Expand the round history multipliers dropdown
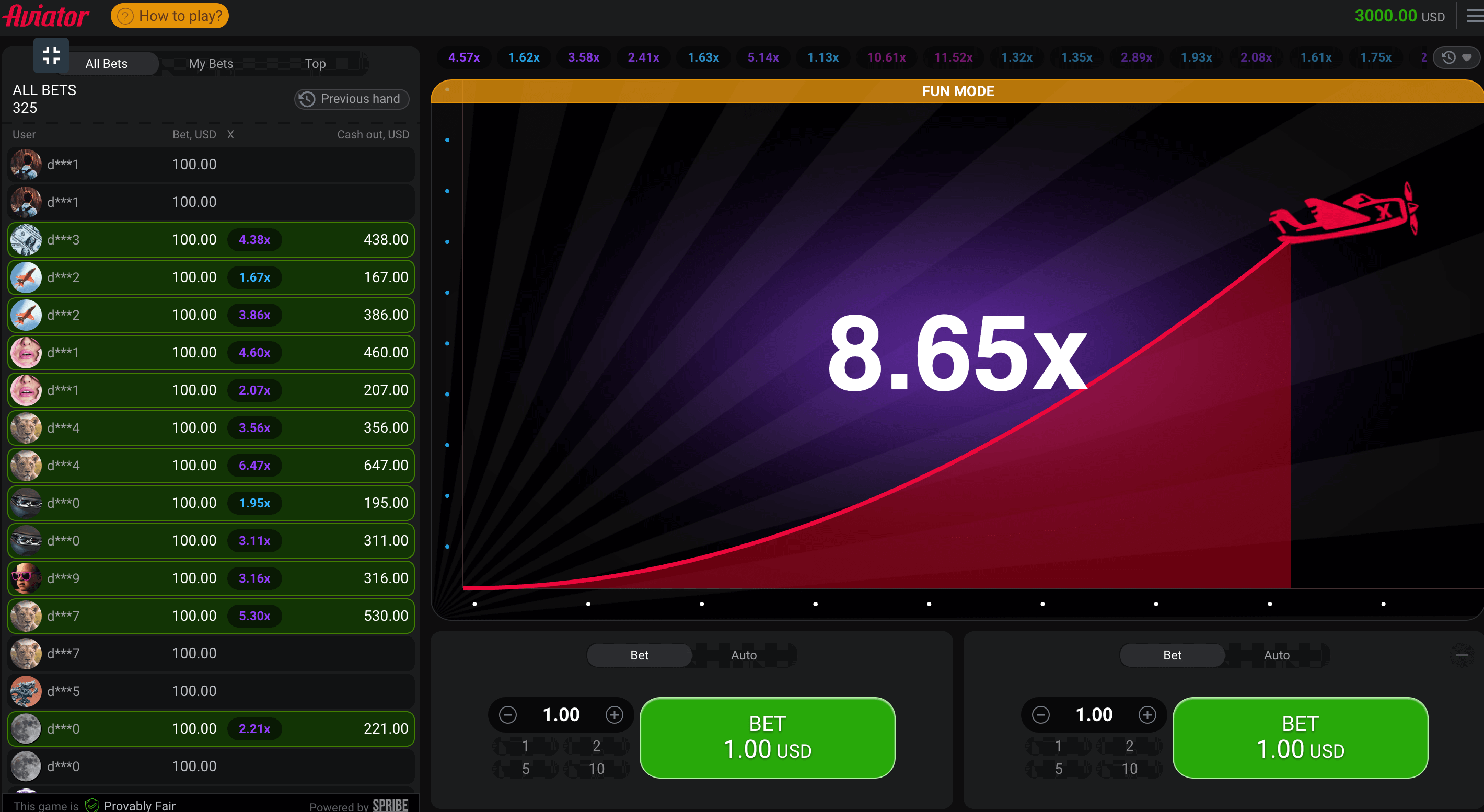This screenshot has width=1484, height=812. [1457, 57]
